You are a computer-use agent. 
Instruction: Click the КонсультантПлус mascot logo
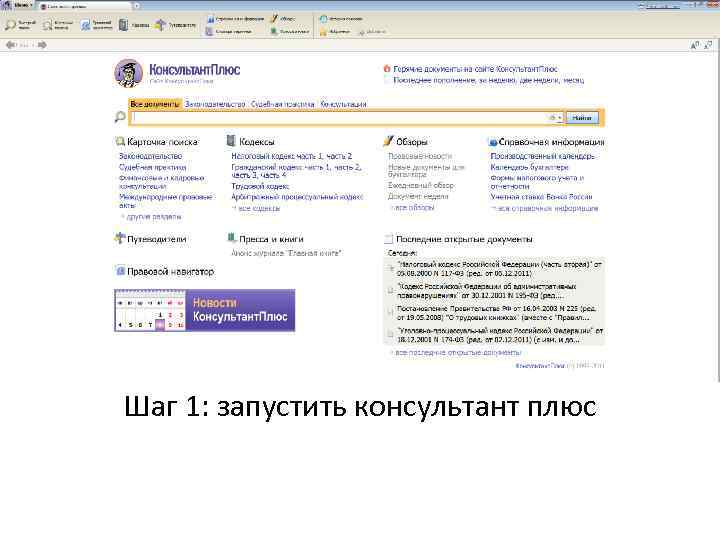coord(128,73)
